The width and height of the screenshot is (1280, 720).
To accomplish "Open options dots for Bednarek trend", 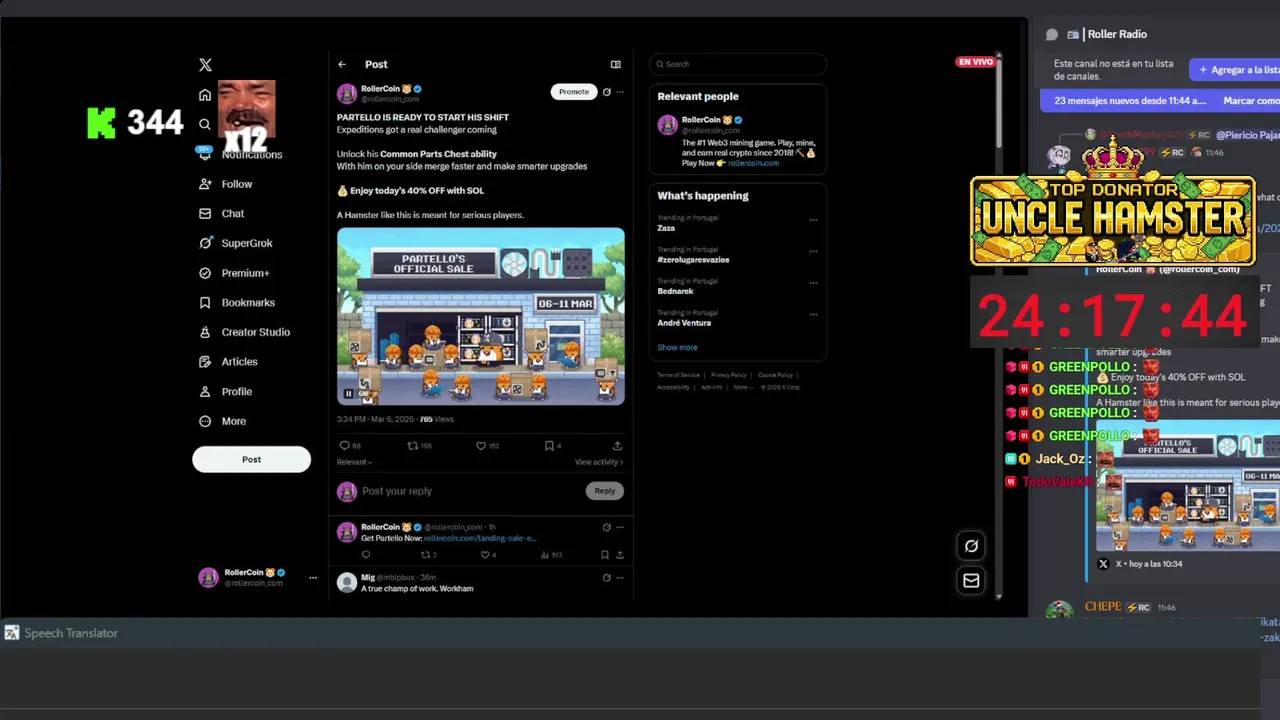I will pyautogui.click(x=813, y=283).
